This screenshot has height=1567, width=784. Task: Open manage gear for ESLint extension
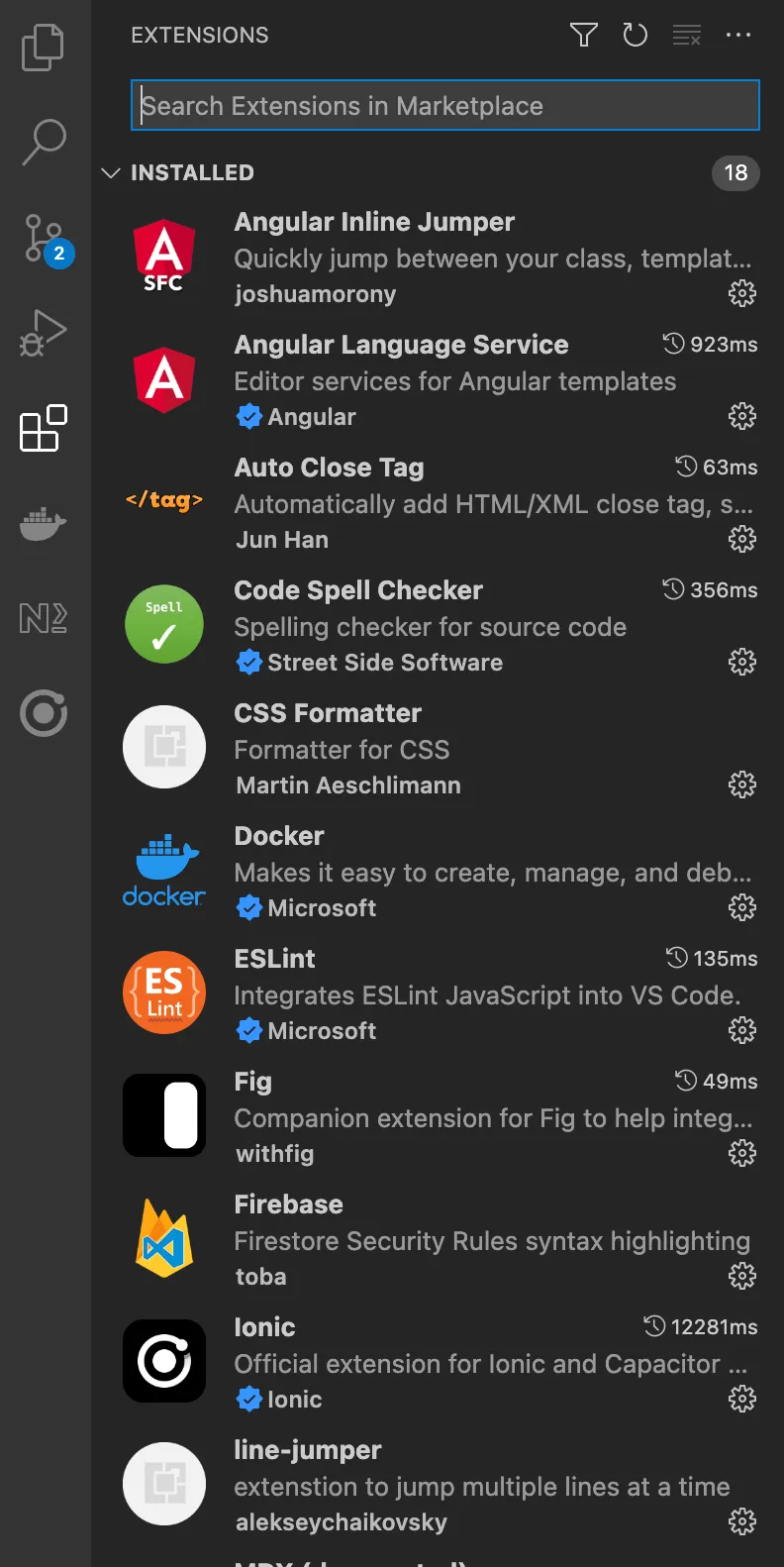[x=741, y=1030]
